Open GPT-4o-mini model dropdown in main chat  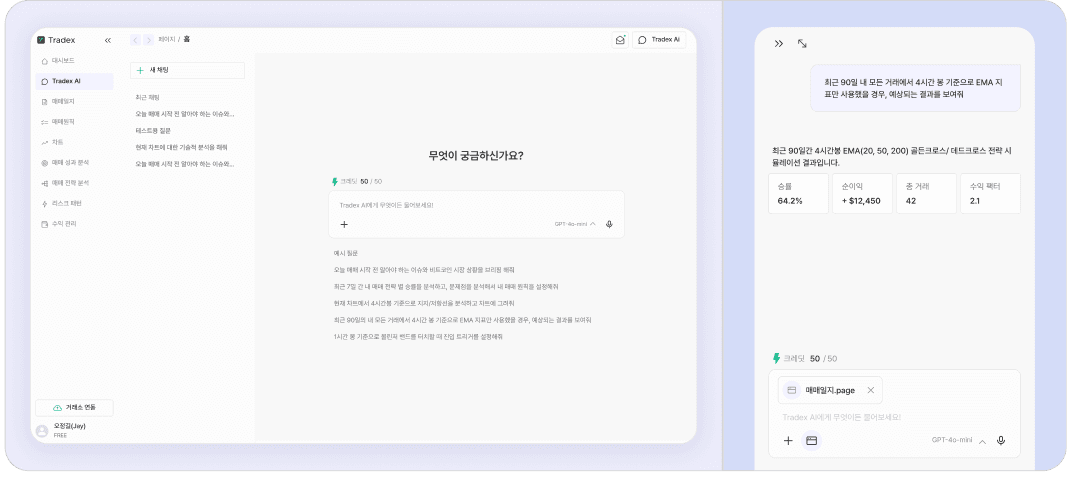point(575,223)
